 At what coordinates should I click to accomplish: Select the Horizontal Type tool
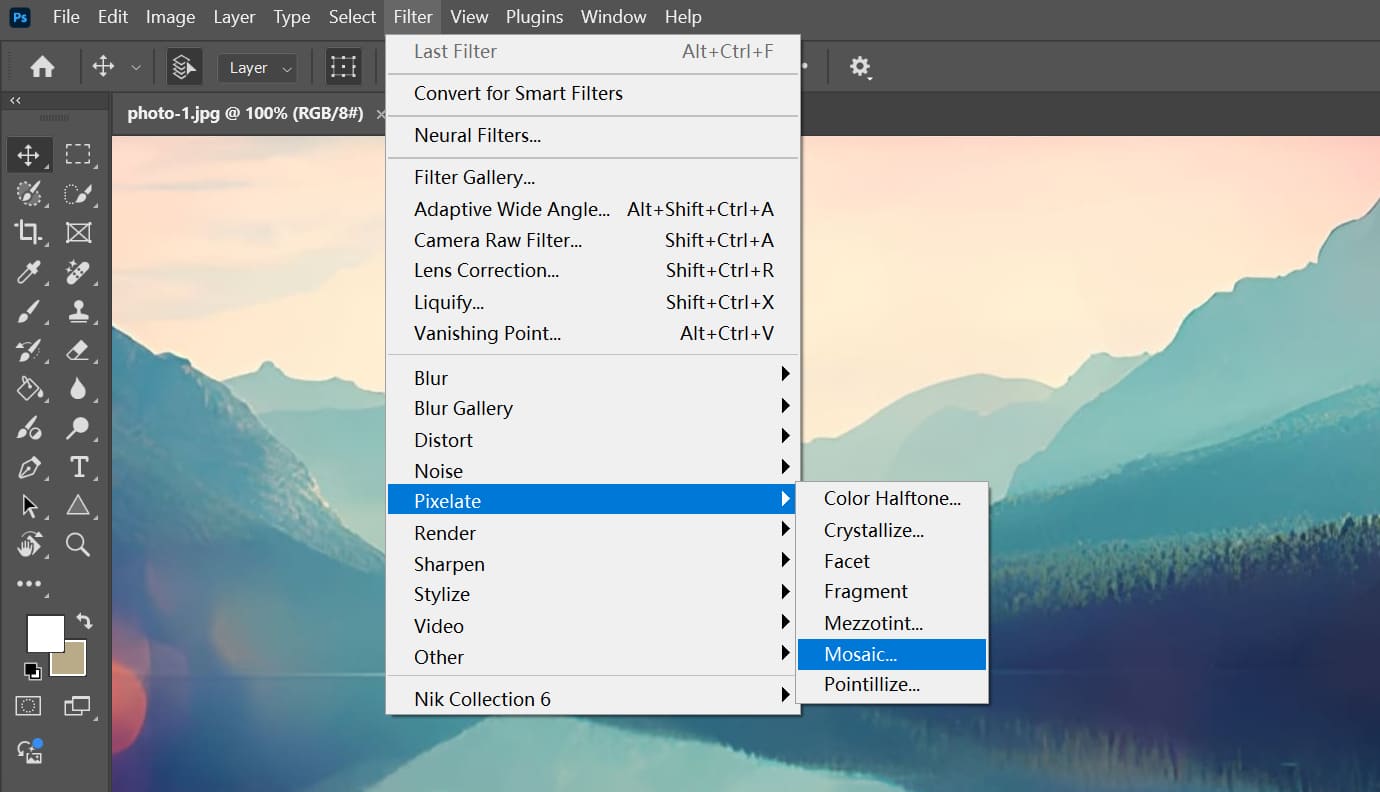tap(79, 466)
